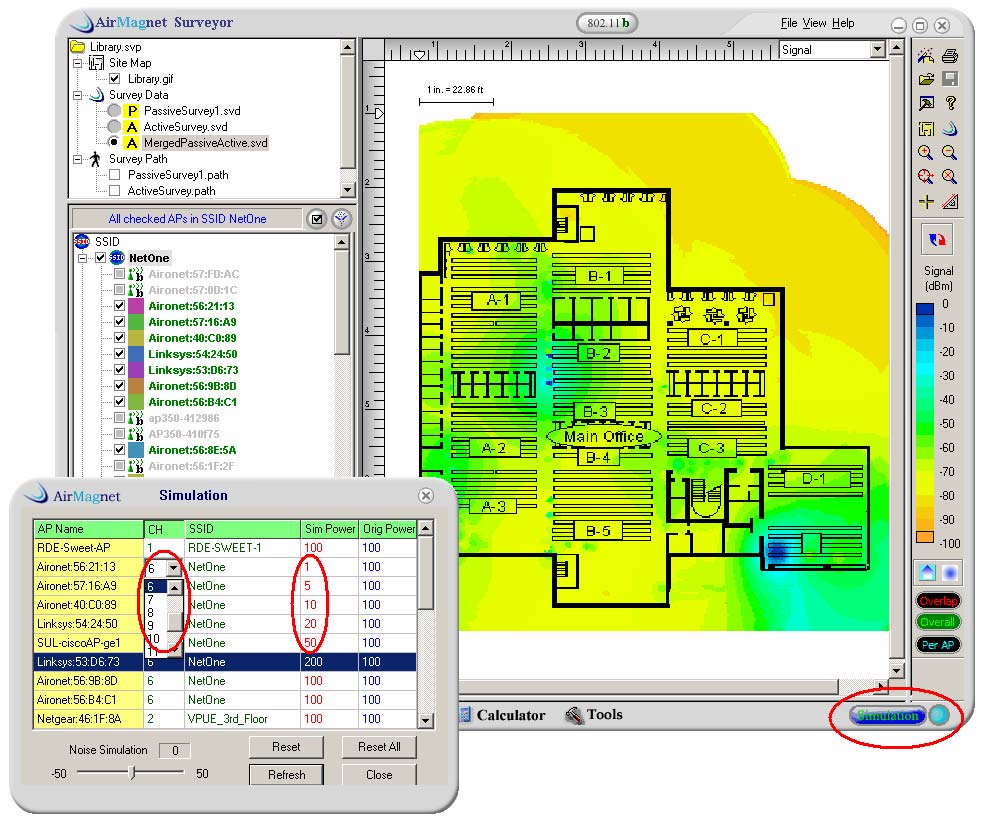Click the red and blue refresh arrows icon

(x=937, y=240)
